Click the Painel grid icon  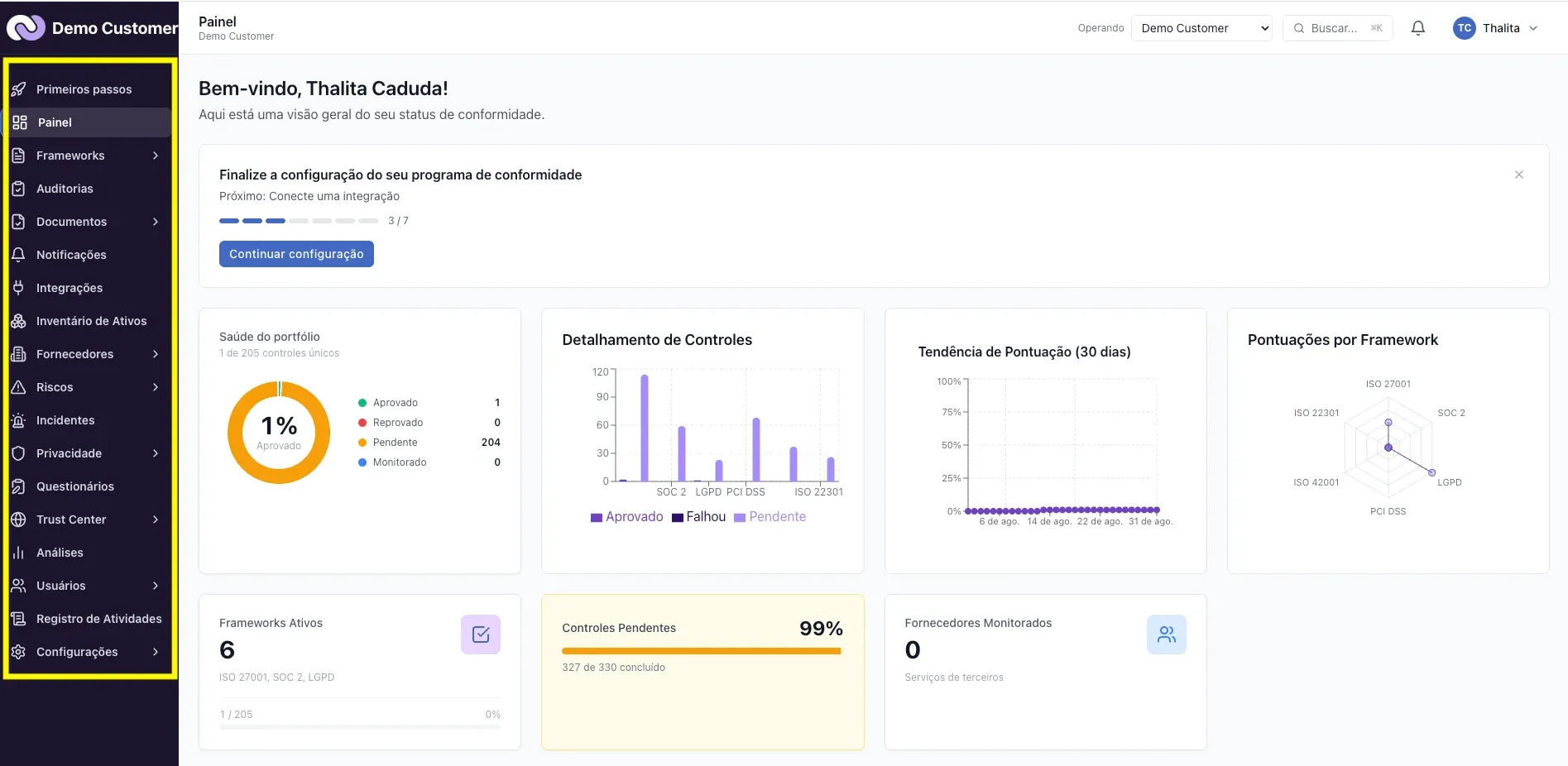coord(20,122)
